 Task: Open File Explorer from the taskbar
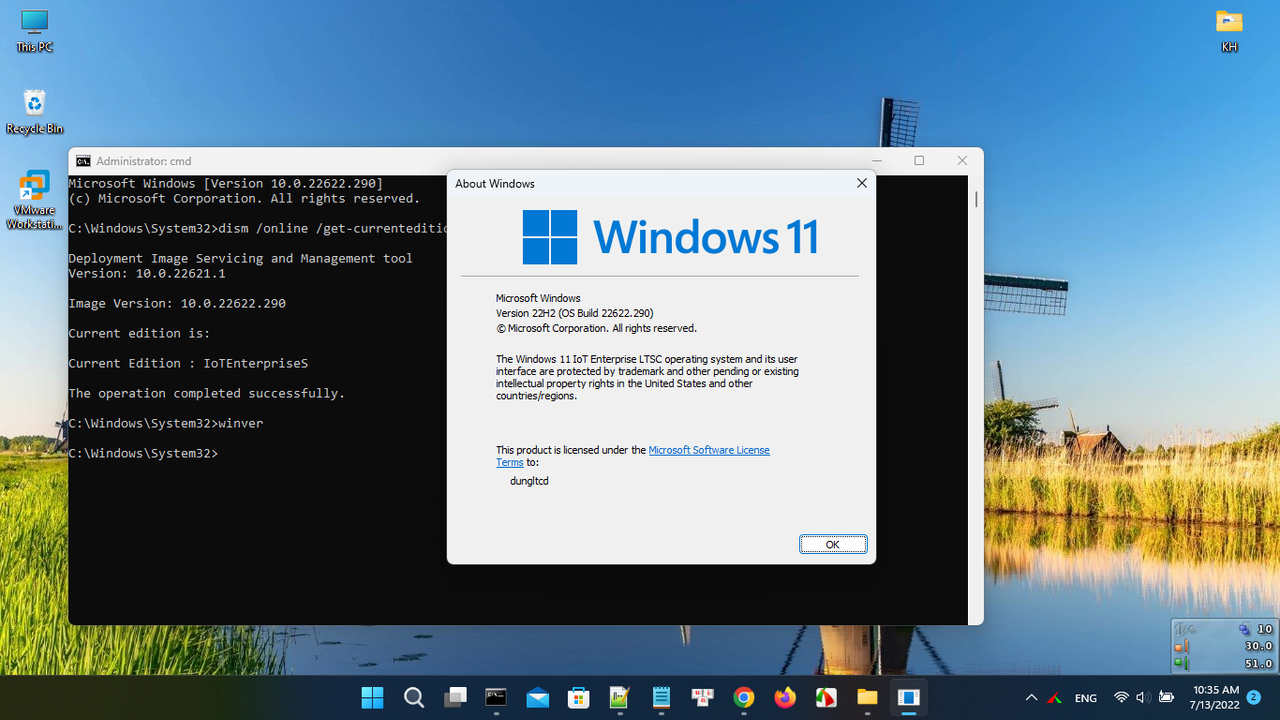867,697
